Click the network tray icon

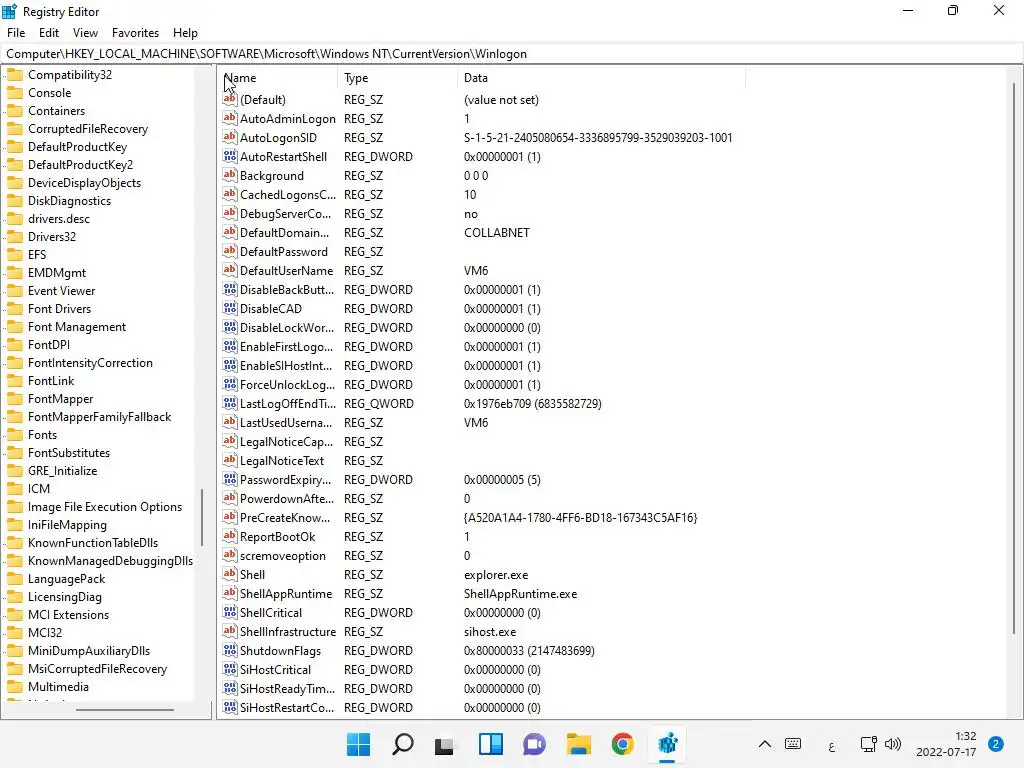coord(868,744)
